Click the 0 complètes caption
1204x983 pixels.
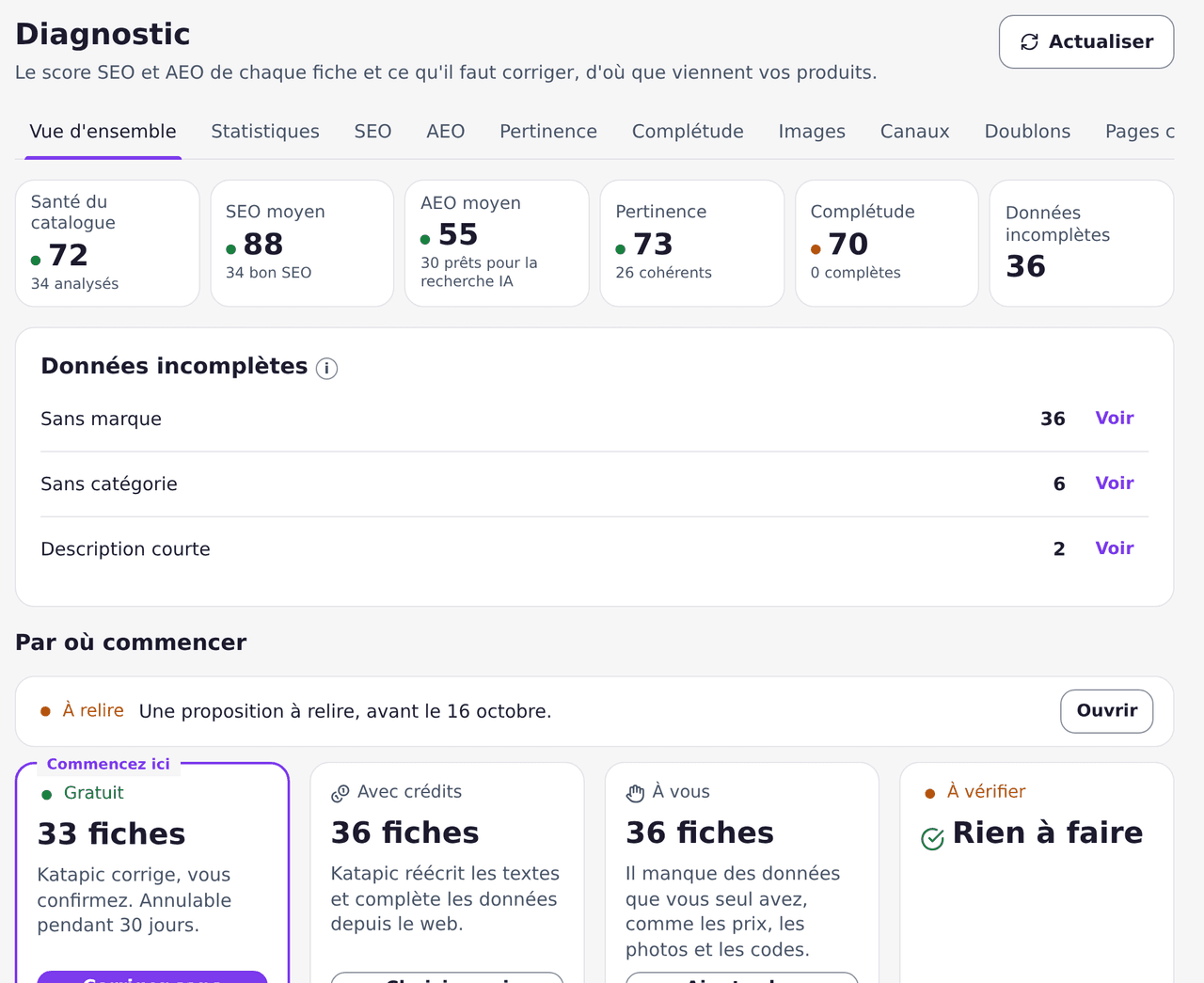pos(855,273)
